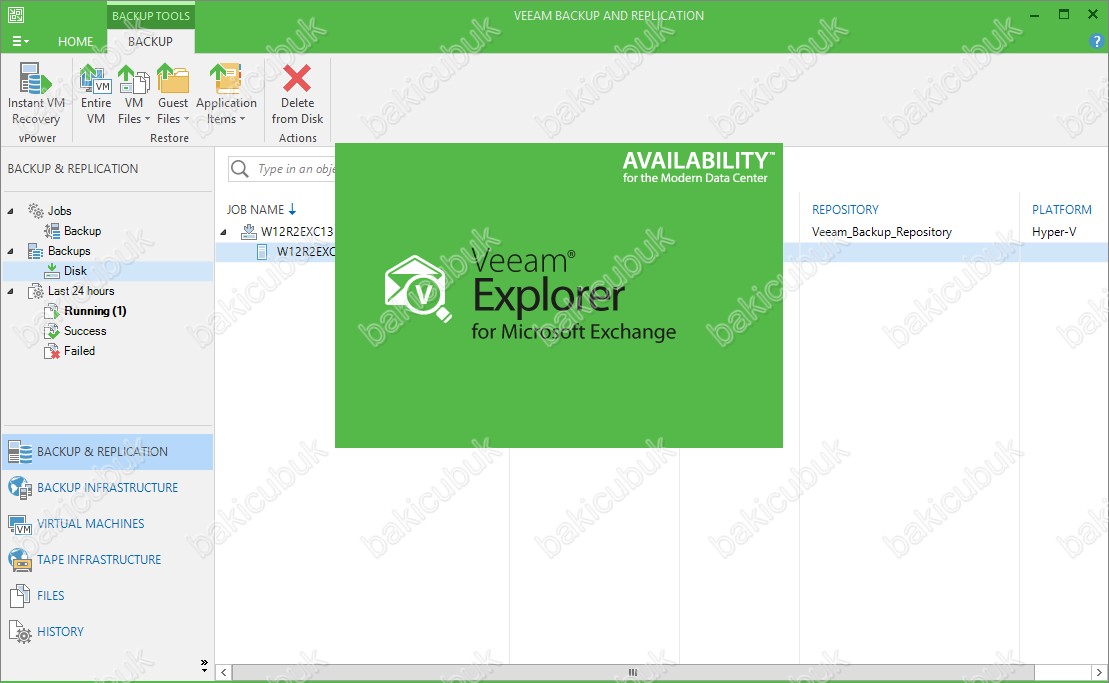Image resolution: width=1109 pixels, height=683 pixels.
Task: Open Running (1) sessions
Action: tap(95, 311)
